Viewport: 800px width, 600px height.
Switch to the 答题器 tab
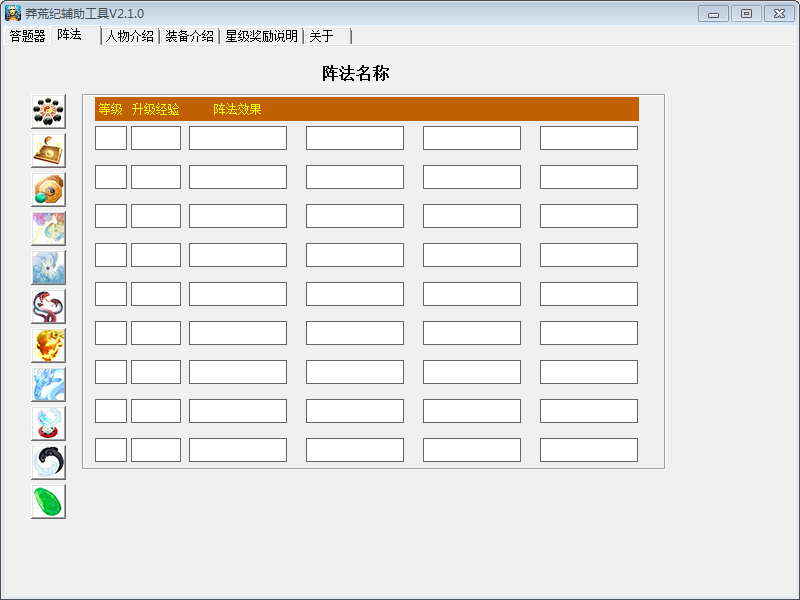(27, 36)
